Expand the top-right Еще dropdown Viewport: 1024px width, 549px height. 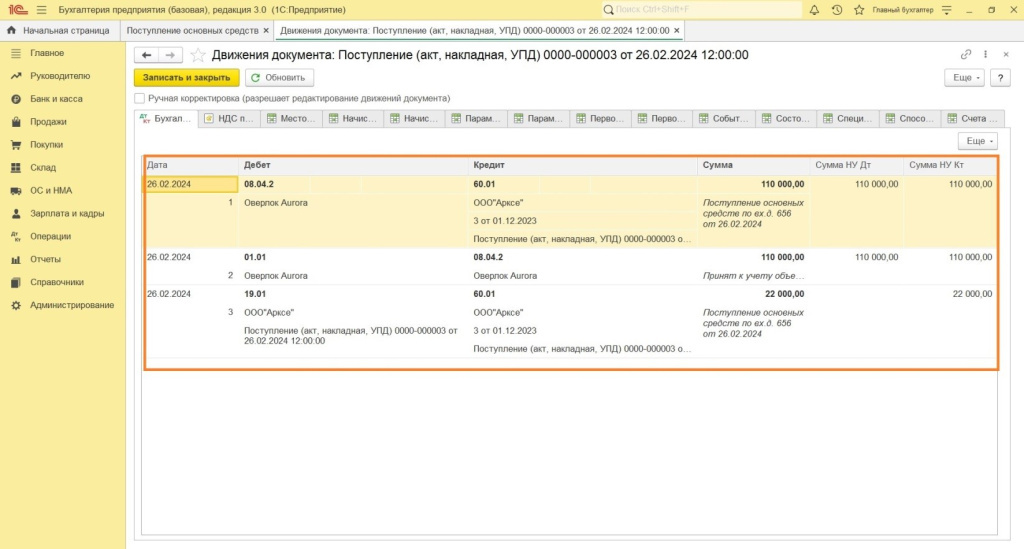coord(964,77)
